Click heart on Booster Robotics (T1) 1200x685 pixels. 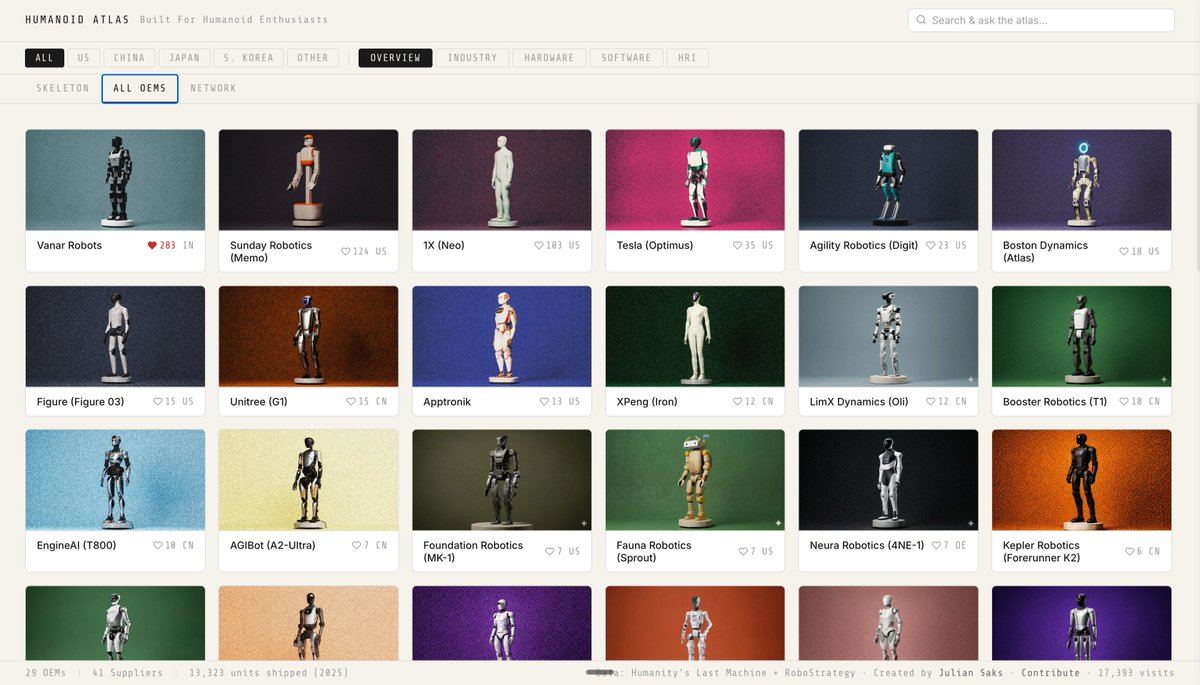tap(1124, 401)
